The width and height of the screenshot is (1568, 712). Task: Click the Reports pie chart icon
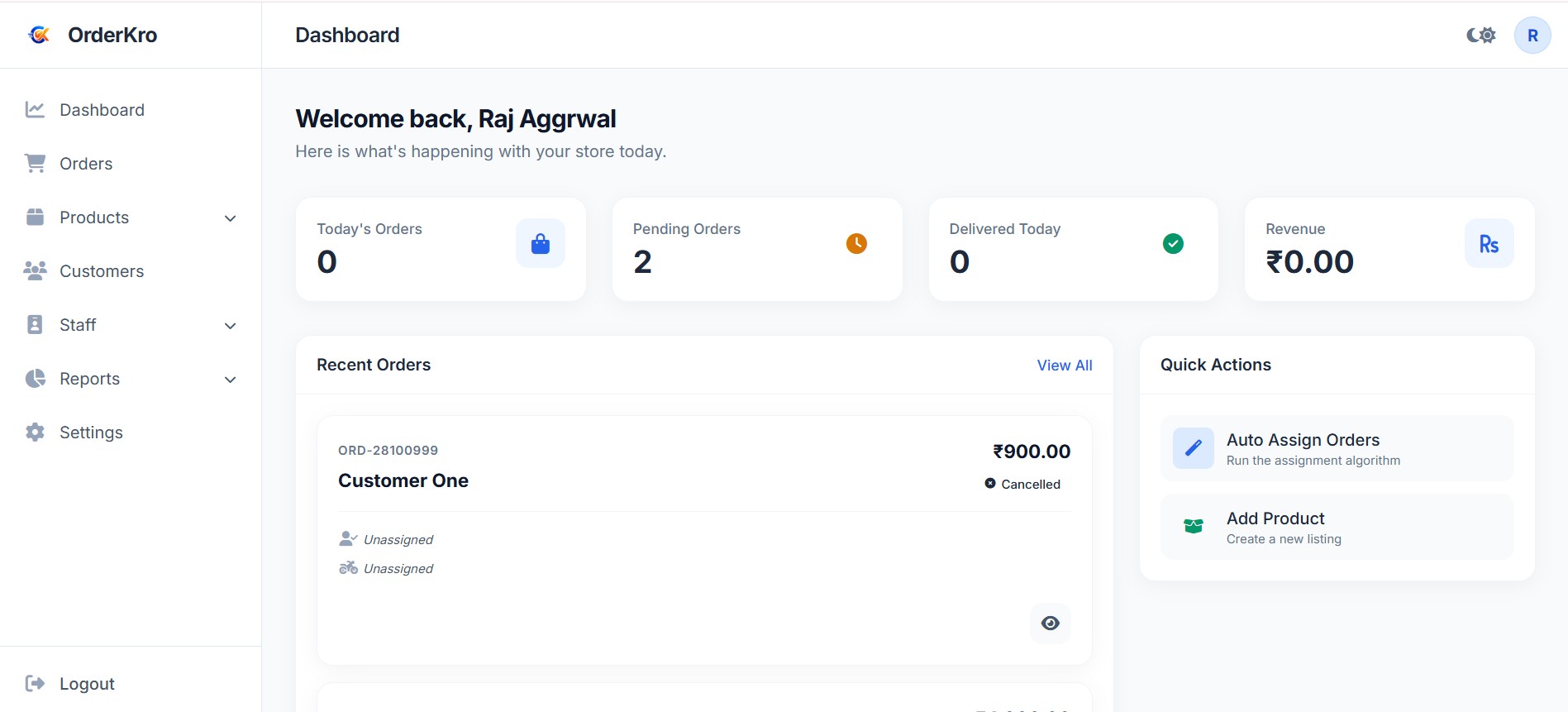click(35, 379)
